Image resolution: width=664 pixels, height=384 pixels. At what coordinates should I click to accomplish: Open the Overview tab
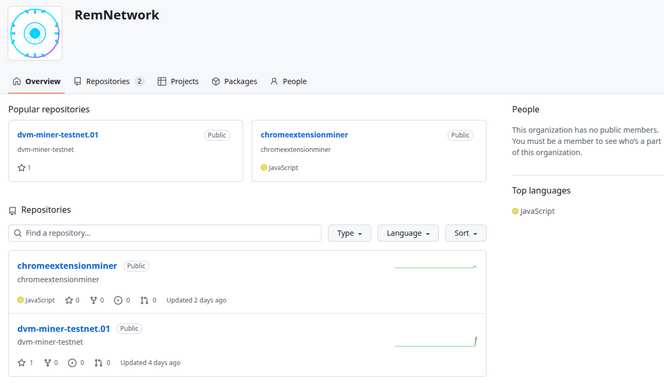36,81
